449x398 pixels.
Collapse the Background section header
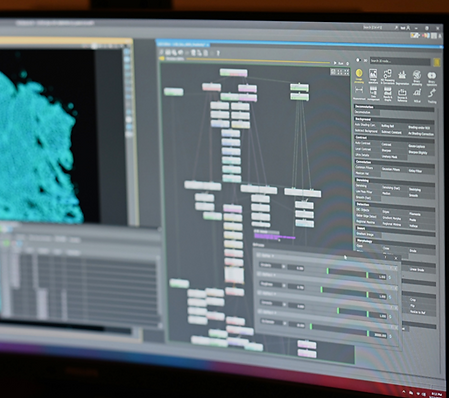coord(394,120)
